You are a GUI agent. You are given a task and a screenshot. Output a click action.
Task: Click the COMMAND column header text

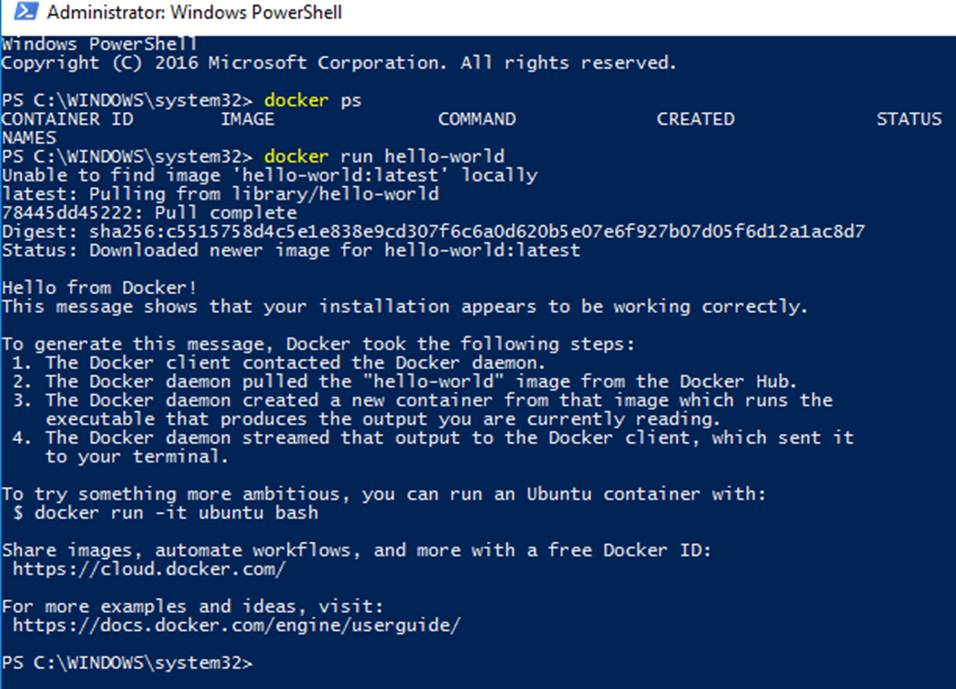click(x=477, y=118)
